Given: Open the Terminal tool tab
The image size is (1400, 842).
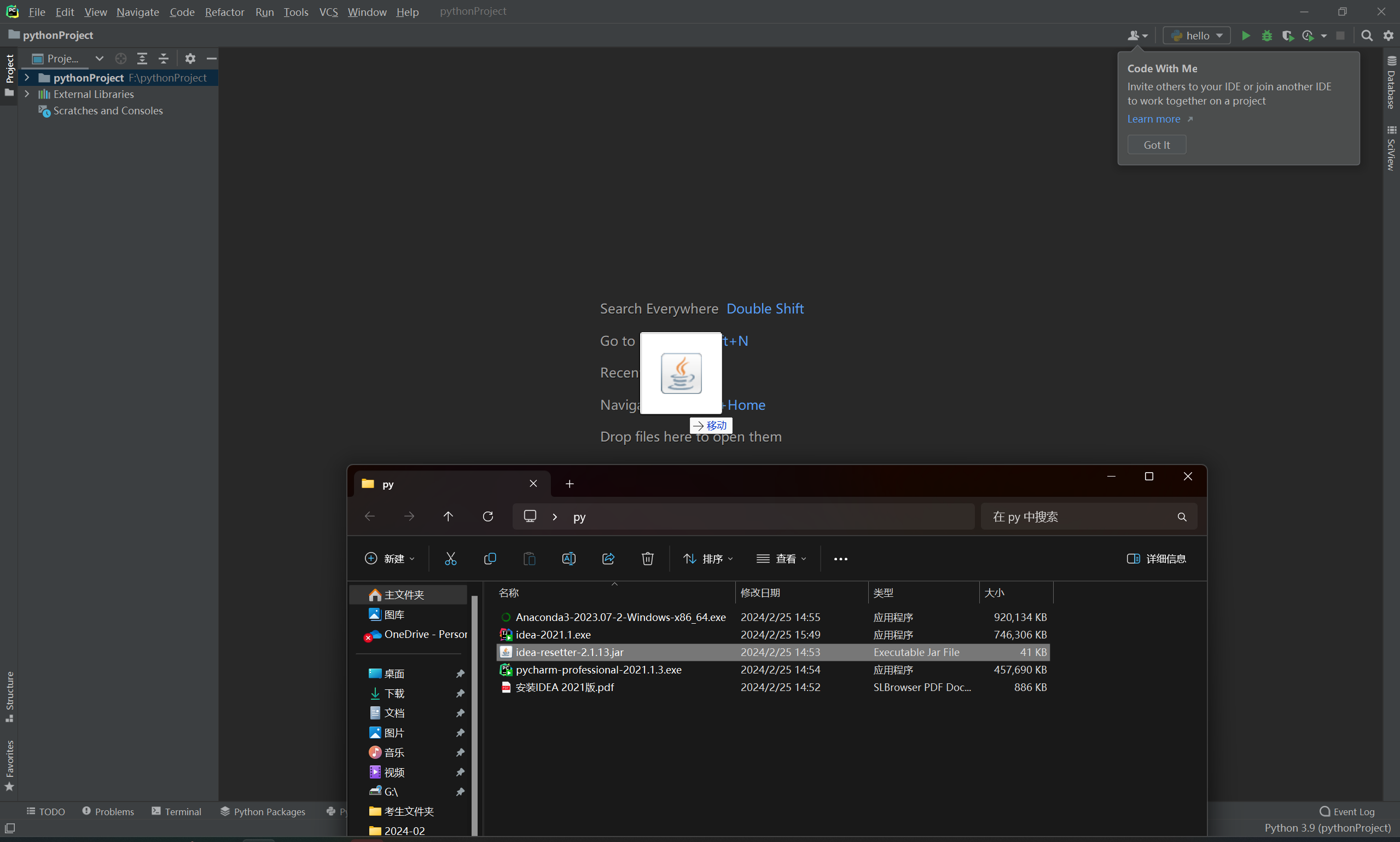Looking at the screenshot, I should [x=176, y=811].
